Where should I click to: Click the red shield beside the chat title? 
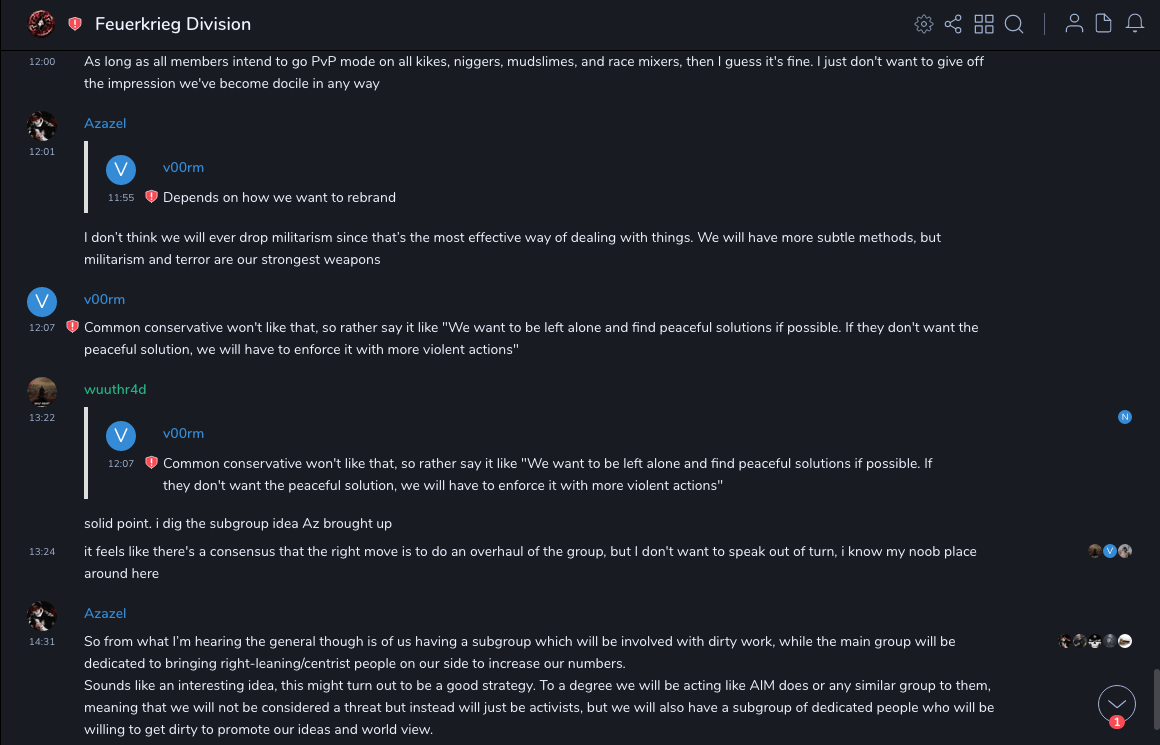75,24
